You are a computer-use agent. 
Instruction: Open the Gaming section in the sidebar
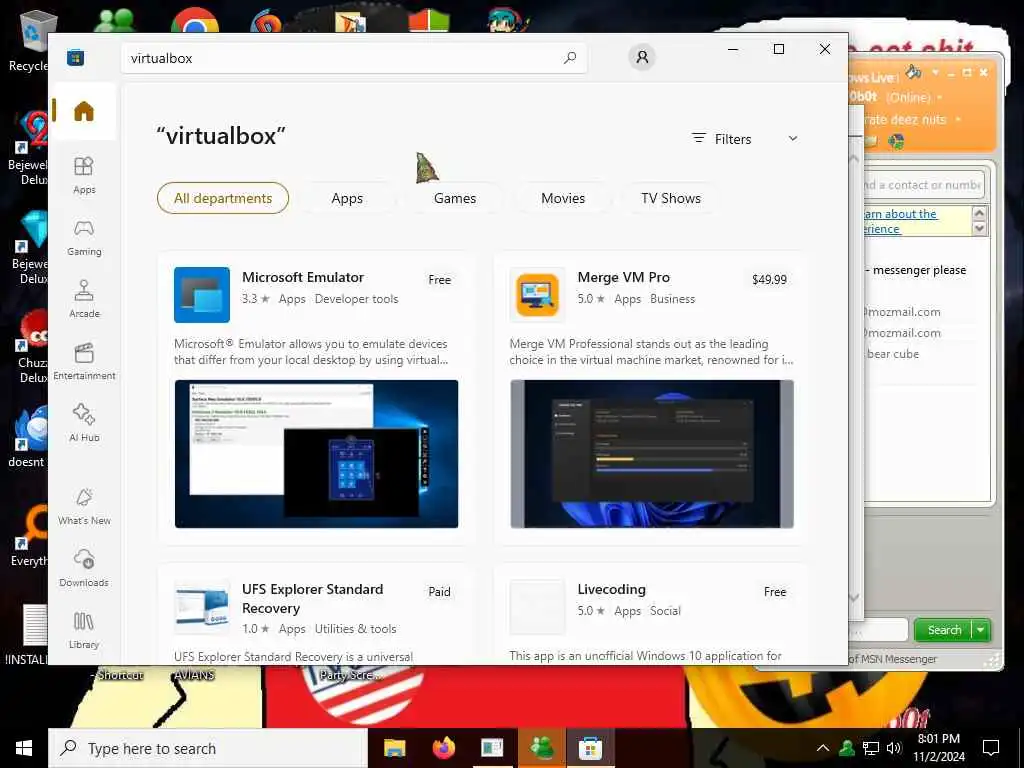tap(84, 237)
